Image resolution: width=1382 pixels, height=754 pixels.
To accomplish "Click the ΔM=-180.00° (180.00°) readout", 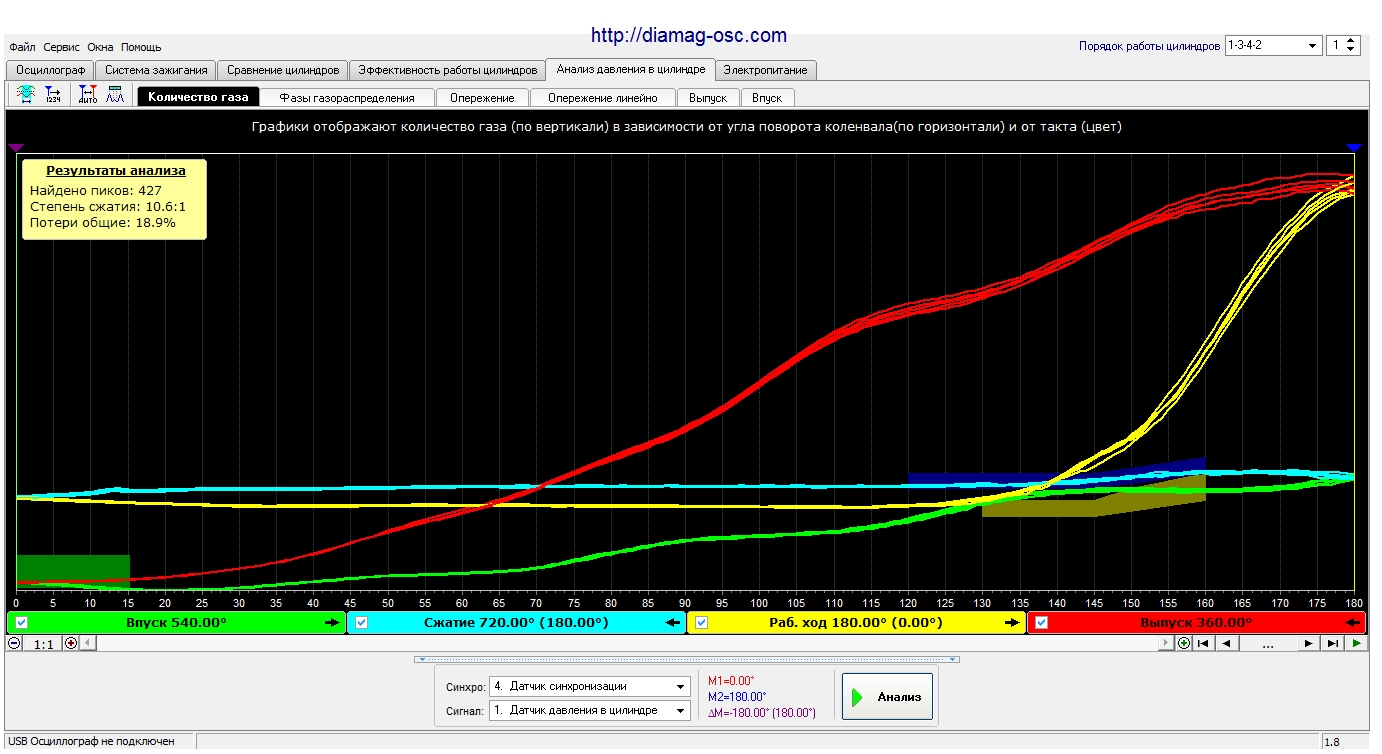I will pyautogui.click(x=761, y=713).
